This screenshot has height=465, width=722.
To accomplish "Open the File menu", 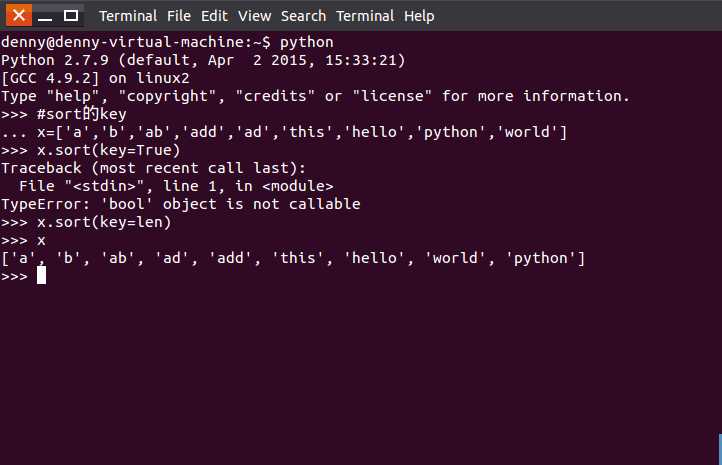I will coord(179,16).
